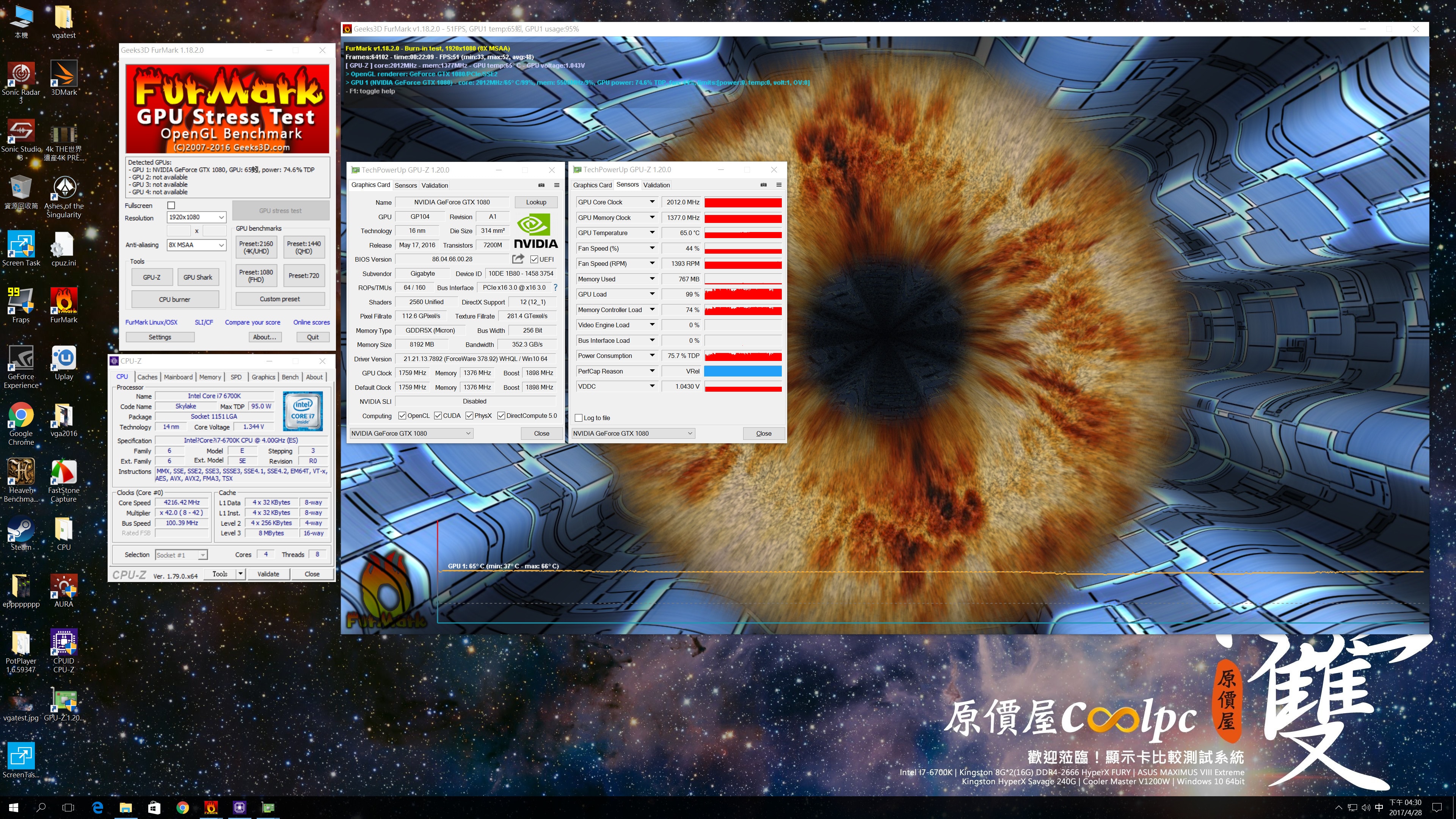Click the FurMark GPU Stress Test banner

227,108
